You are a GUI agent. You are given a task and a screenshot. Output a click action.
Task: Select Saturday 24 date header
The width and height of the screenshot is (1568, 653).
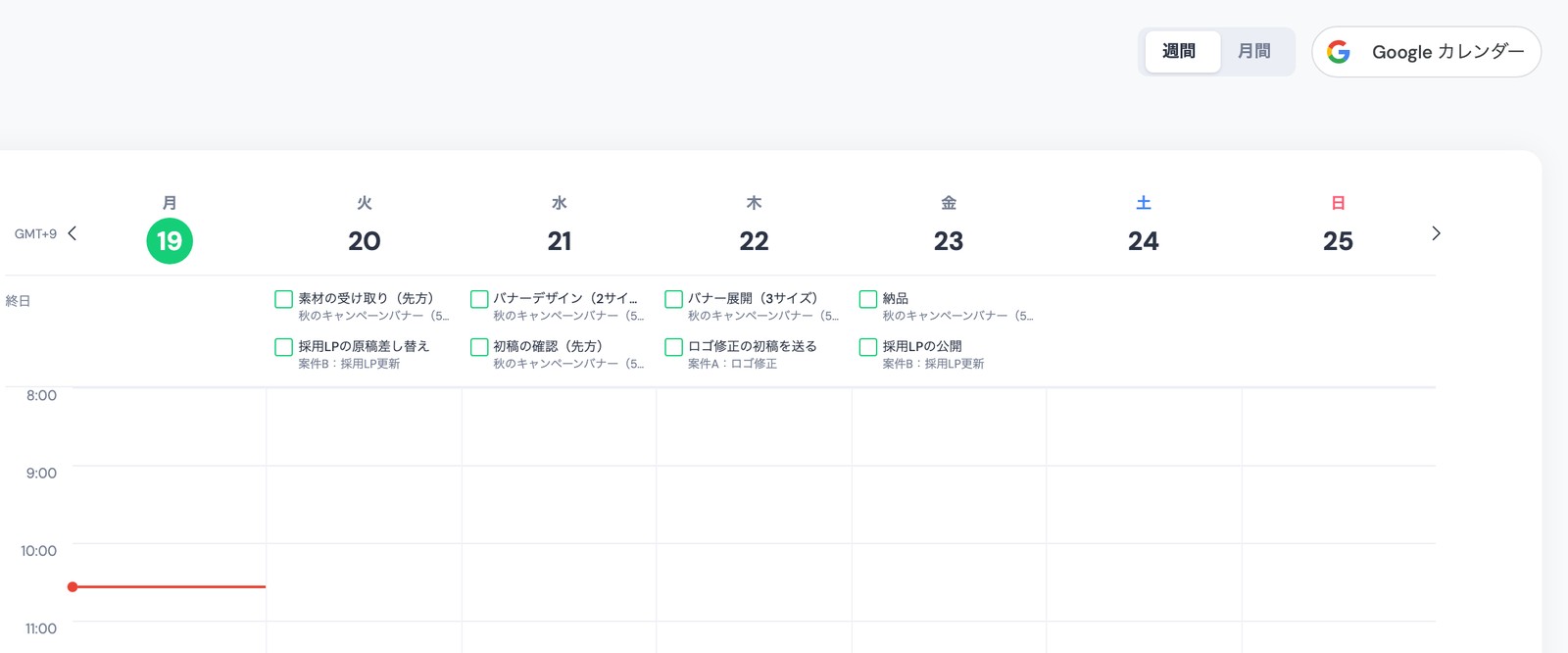pos(1144,241)
